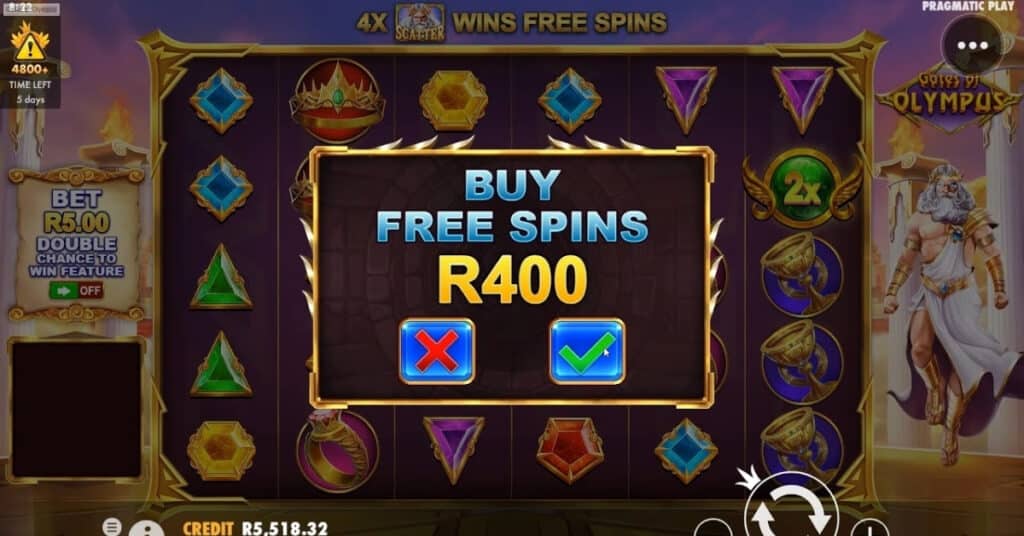This screenshot has height=536, width=1024.
Task: Click the red pentagon gem symbol
Action: (x=569, y=450)
